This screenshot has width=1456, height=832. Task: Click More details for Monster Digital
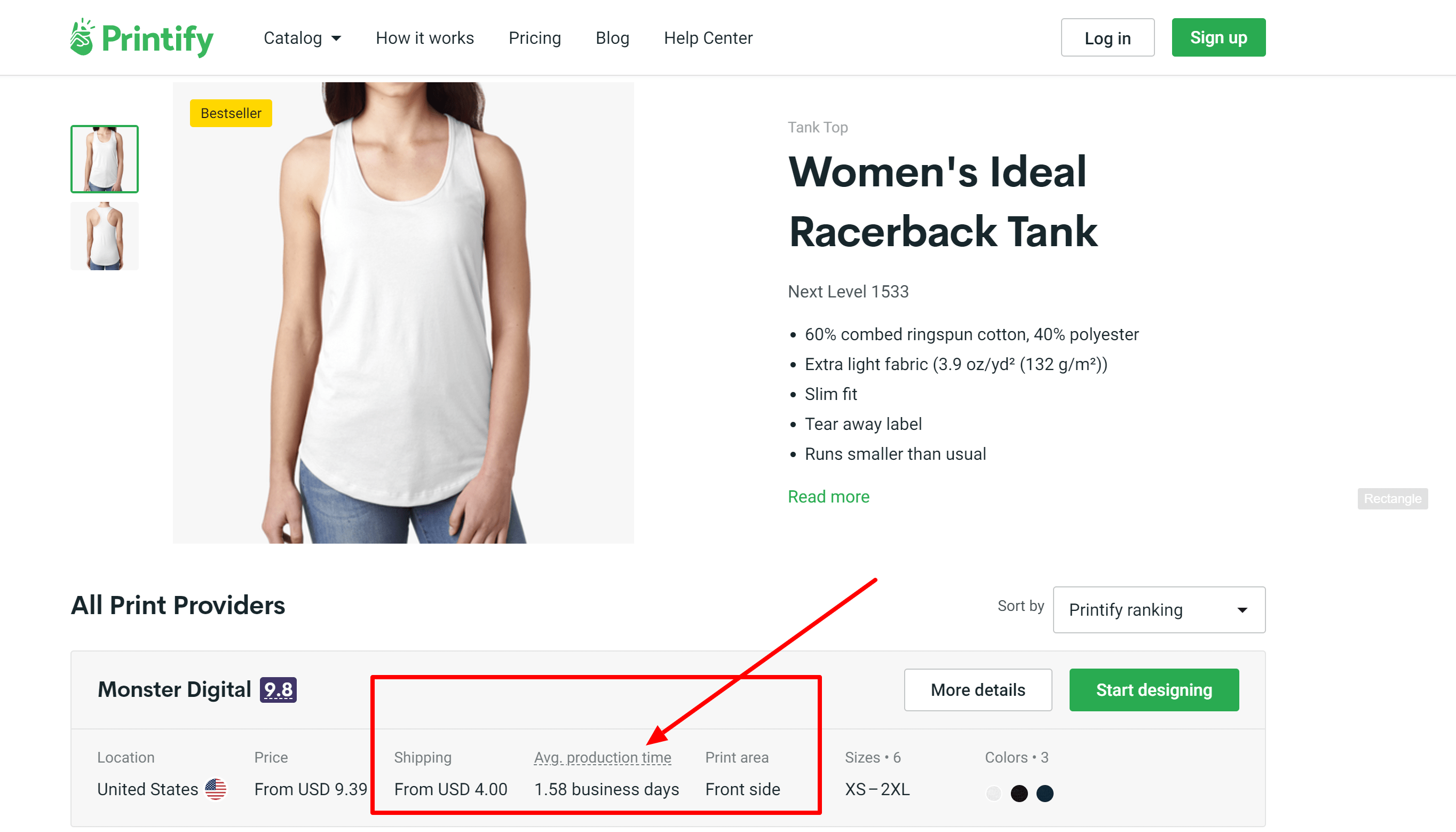tap(978, 690)
